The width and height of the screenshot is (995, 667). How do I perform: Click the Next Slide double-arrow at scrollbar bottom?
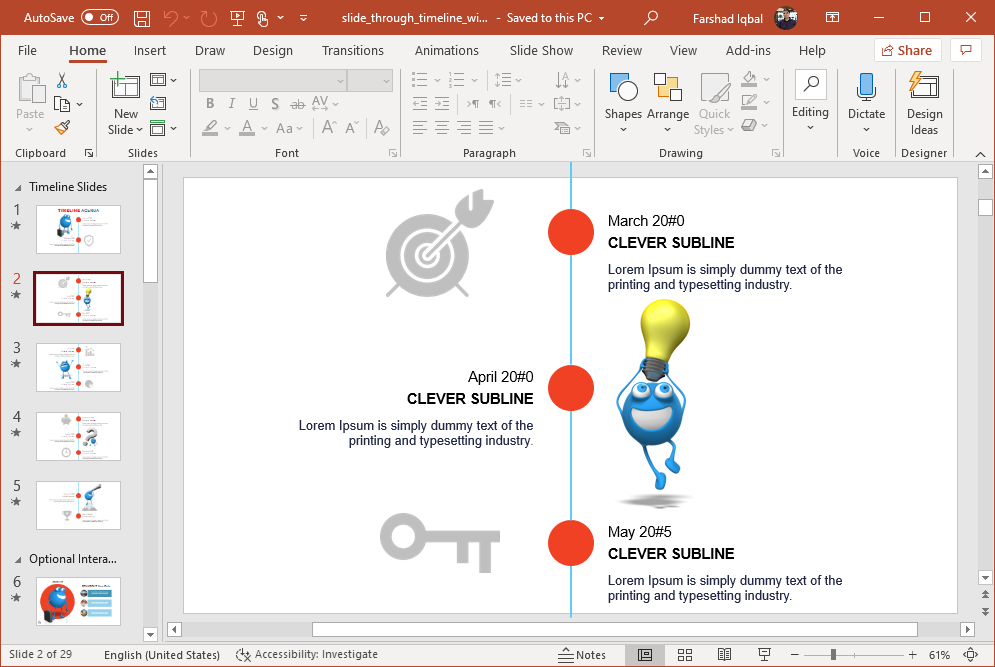click(985, 612)
